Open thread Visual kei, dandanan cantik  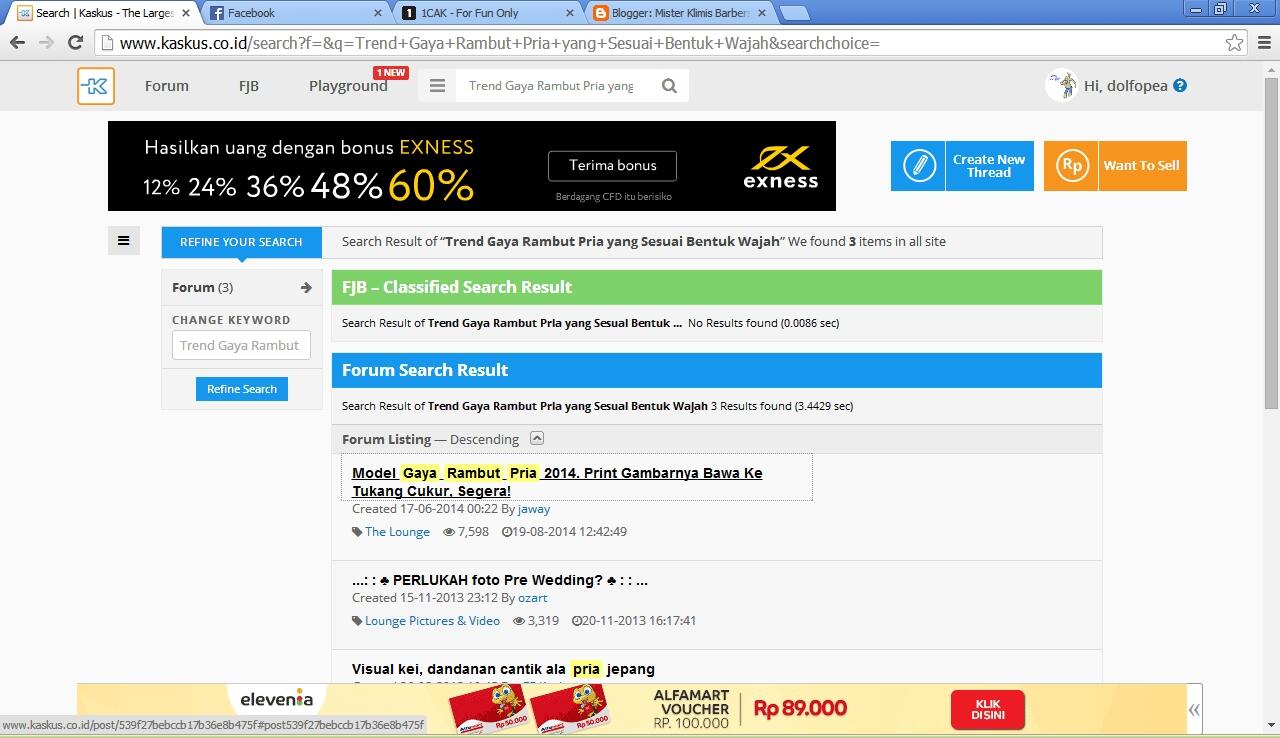pos(503,669)
